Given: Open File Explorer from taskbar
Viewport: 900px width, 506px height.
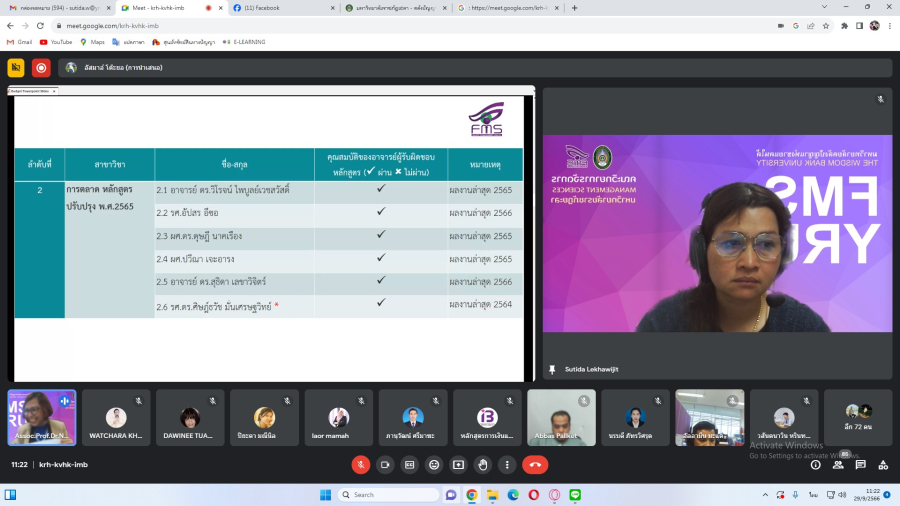Looking at the screenshot, I should click(x=492, y=495).
